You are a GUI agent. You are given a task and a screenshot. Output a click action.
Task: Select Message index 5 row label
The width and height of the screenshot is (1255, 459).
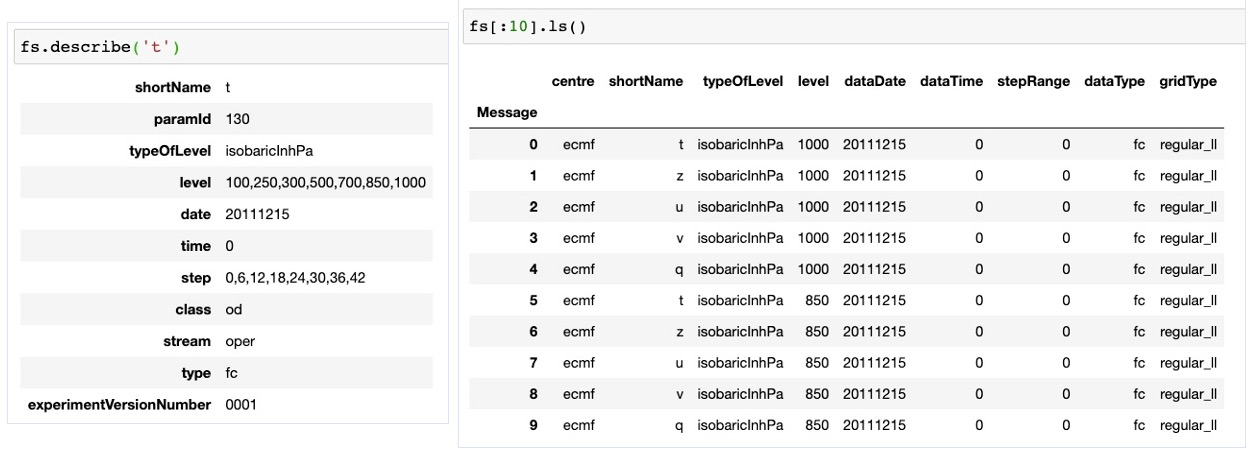point(533,300)
